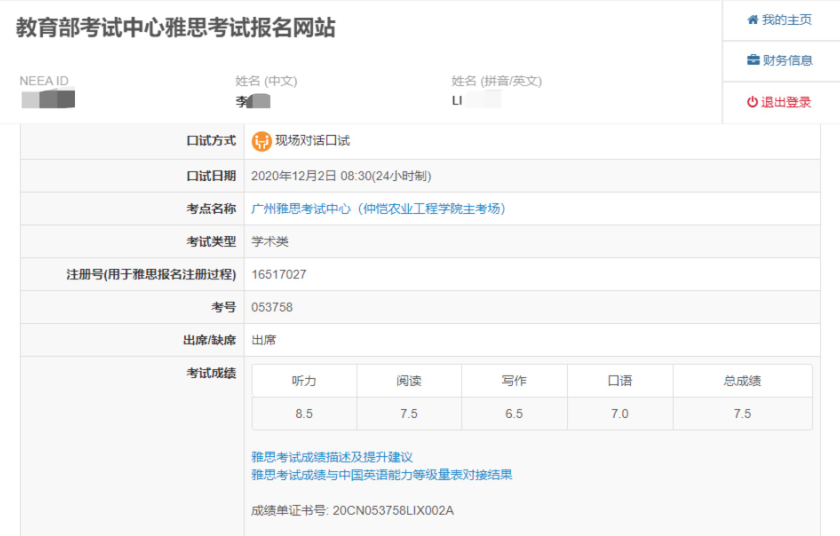Image resolution: width=840 pixels, height=536 pixels.
Task: Click the overall score under 总成绩
Action: coord(742,414)
